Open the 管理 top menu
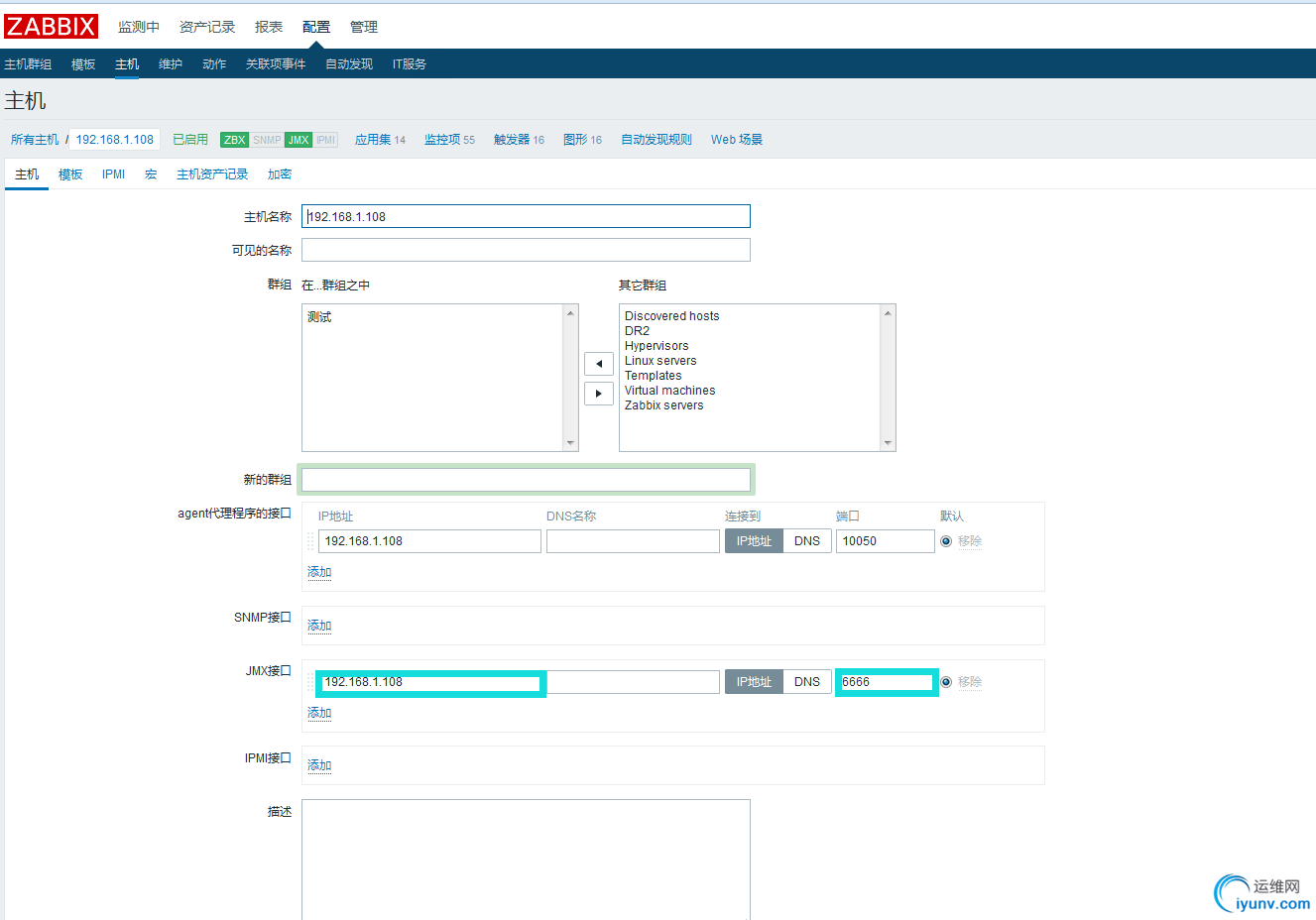Image resolution: width=1316 pixels, height=920 pixels. 364,27
